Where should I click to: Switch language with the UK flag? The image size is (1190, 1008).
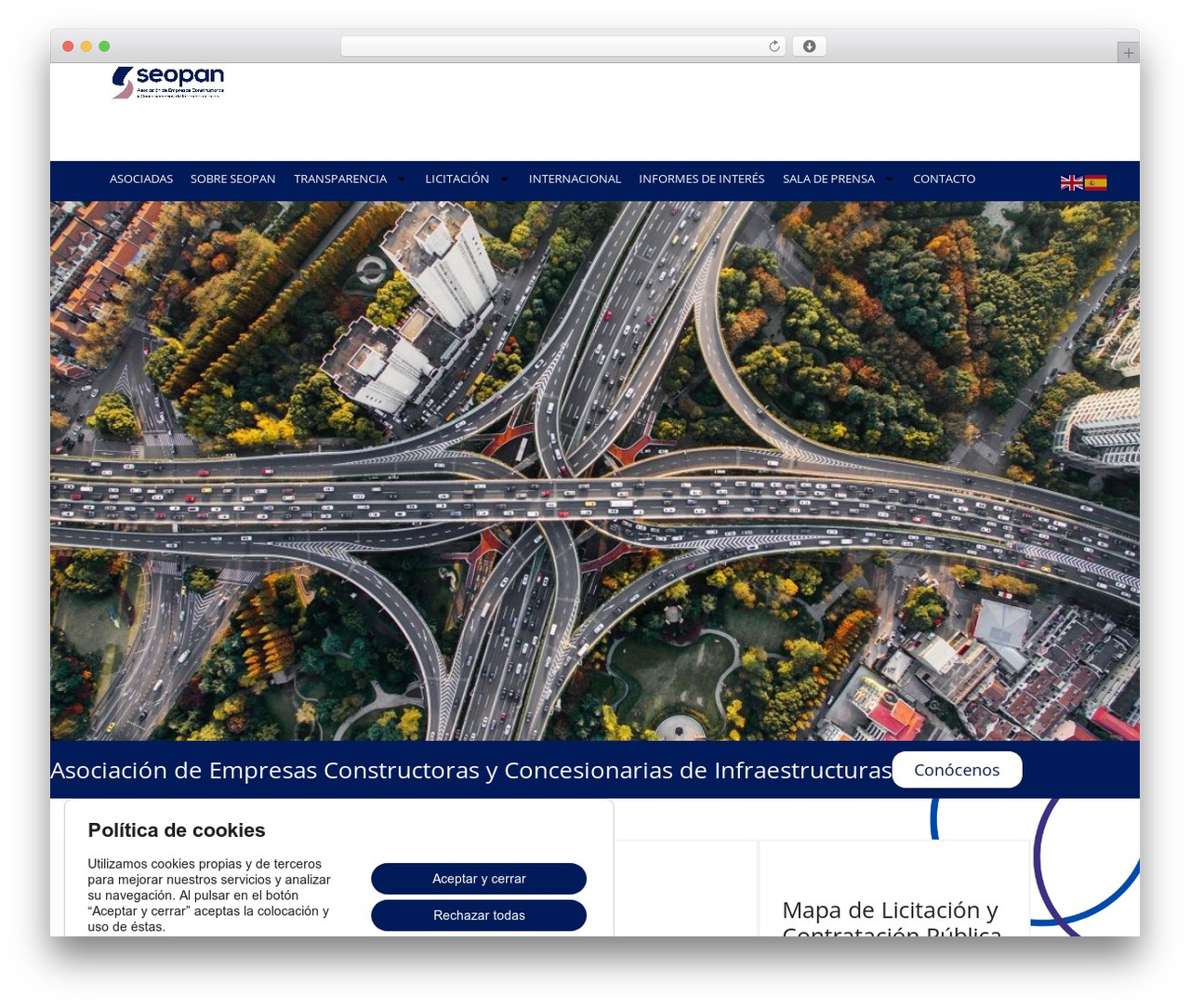click(1072, 182)
